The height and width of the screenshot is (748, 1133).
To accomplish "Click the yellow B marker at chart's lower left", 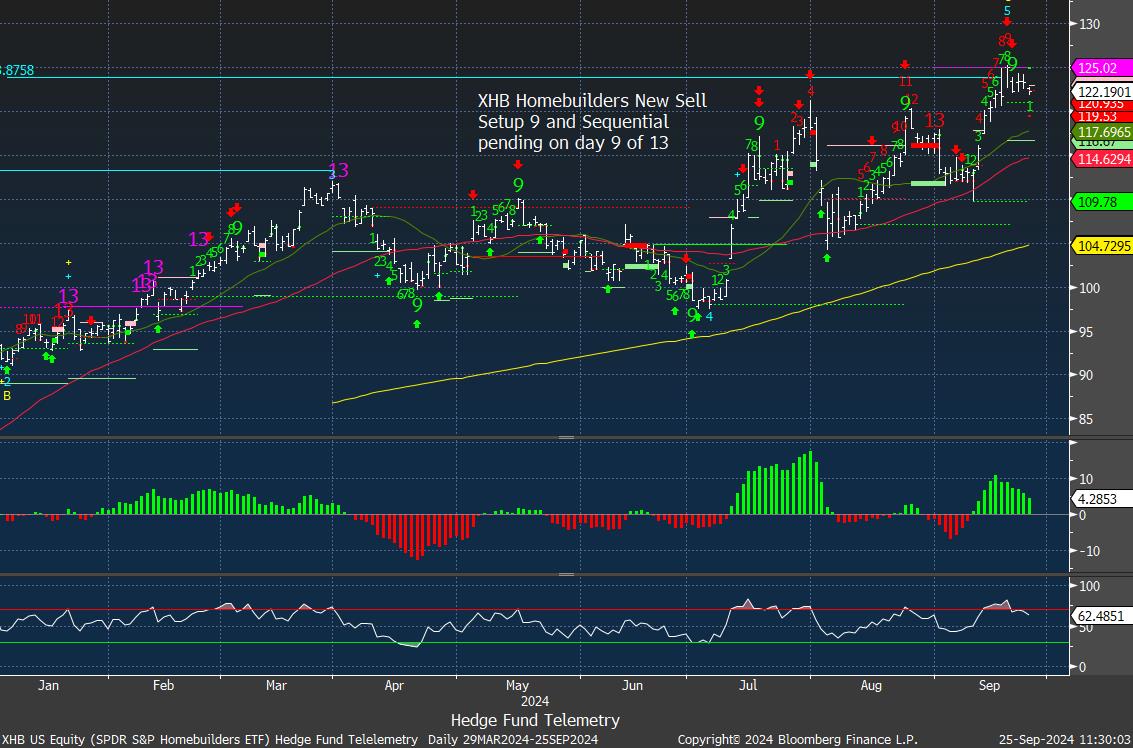I will (x=7, y=396).
